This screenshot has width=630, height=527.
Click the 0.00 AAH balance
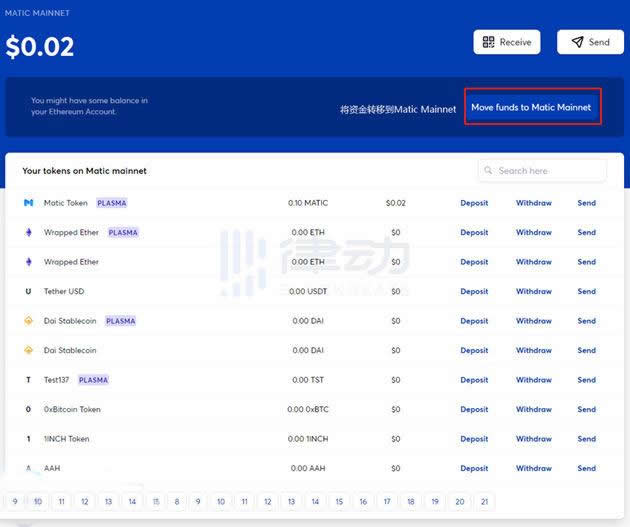[x=308, y=468]
